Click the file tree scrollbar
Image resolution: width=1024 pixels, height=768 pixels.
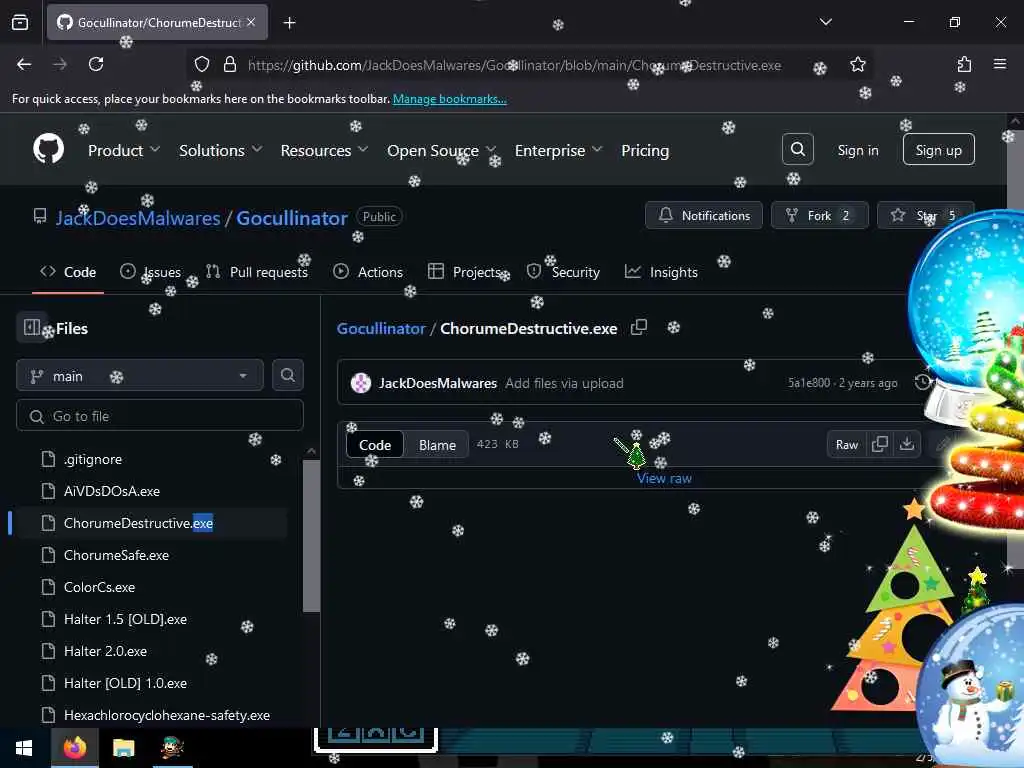point(312,536)
